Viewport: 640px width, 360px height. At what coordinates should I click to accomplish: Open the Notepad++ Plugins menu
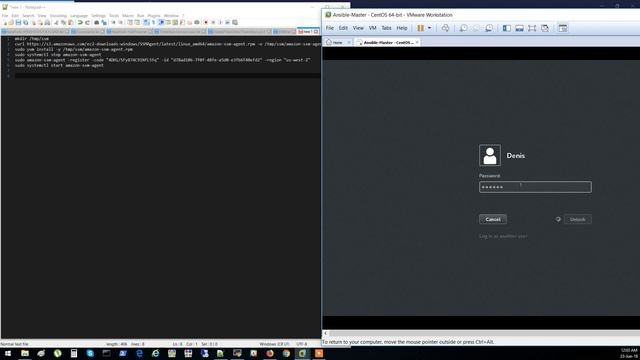point(154,16)
